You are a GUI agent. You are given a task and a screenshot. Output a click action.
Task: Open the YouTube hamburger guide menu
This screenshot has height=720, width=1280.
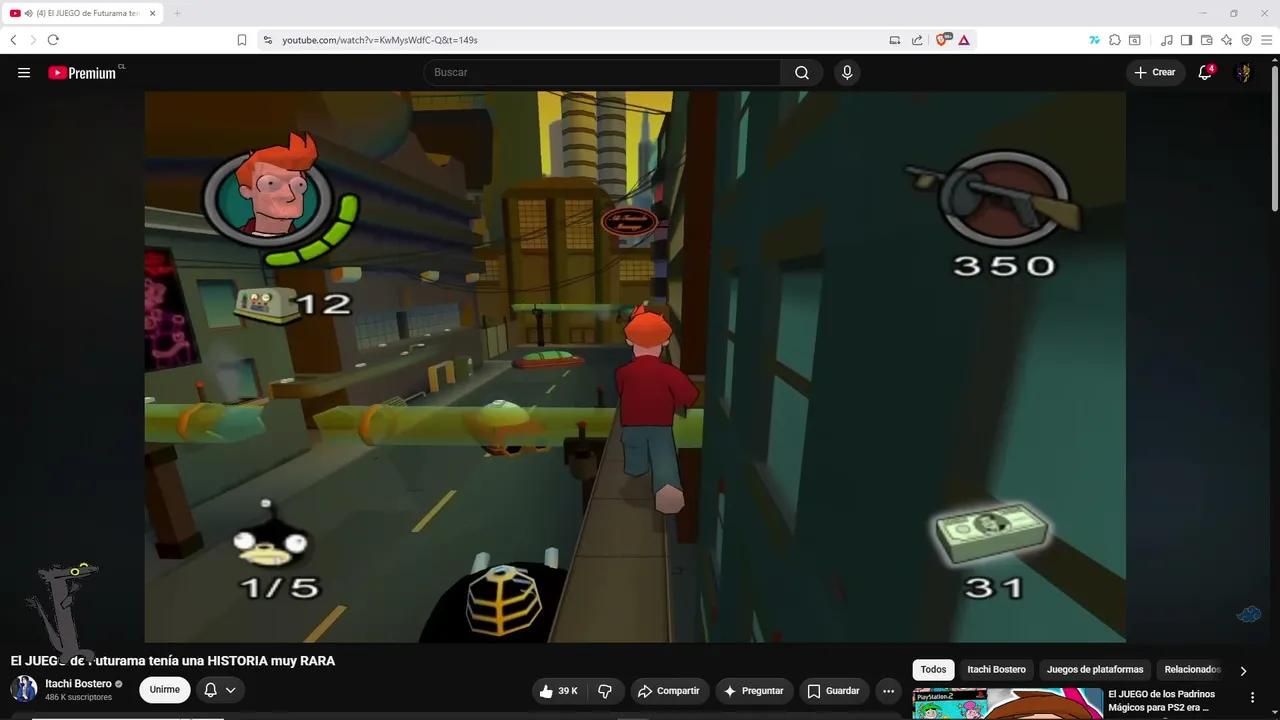pyautogui.click(x=24, y=72)
